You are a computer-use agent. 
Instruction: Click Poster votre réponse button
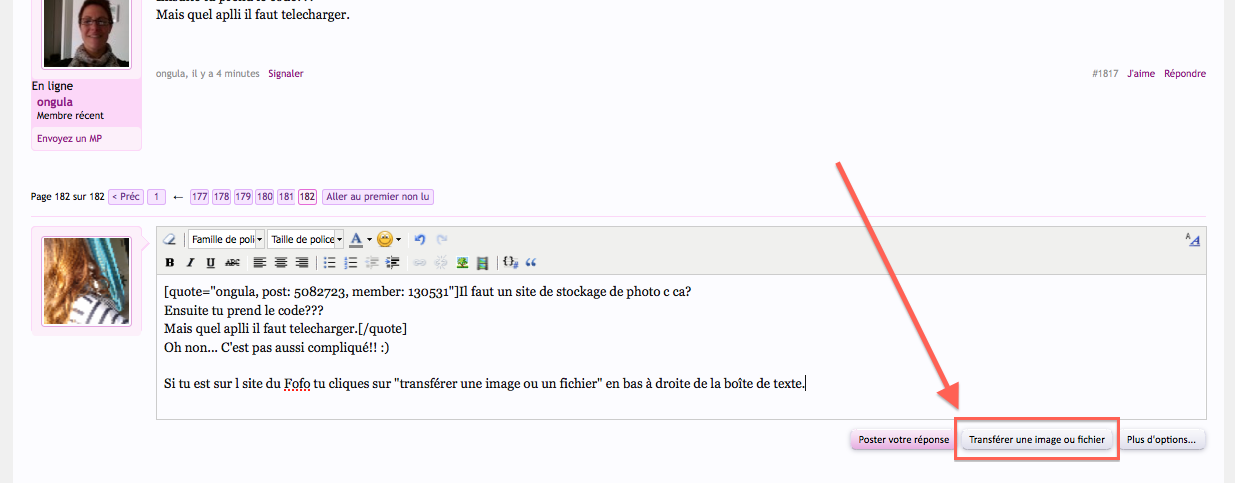coord(903,439)
